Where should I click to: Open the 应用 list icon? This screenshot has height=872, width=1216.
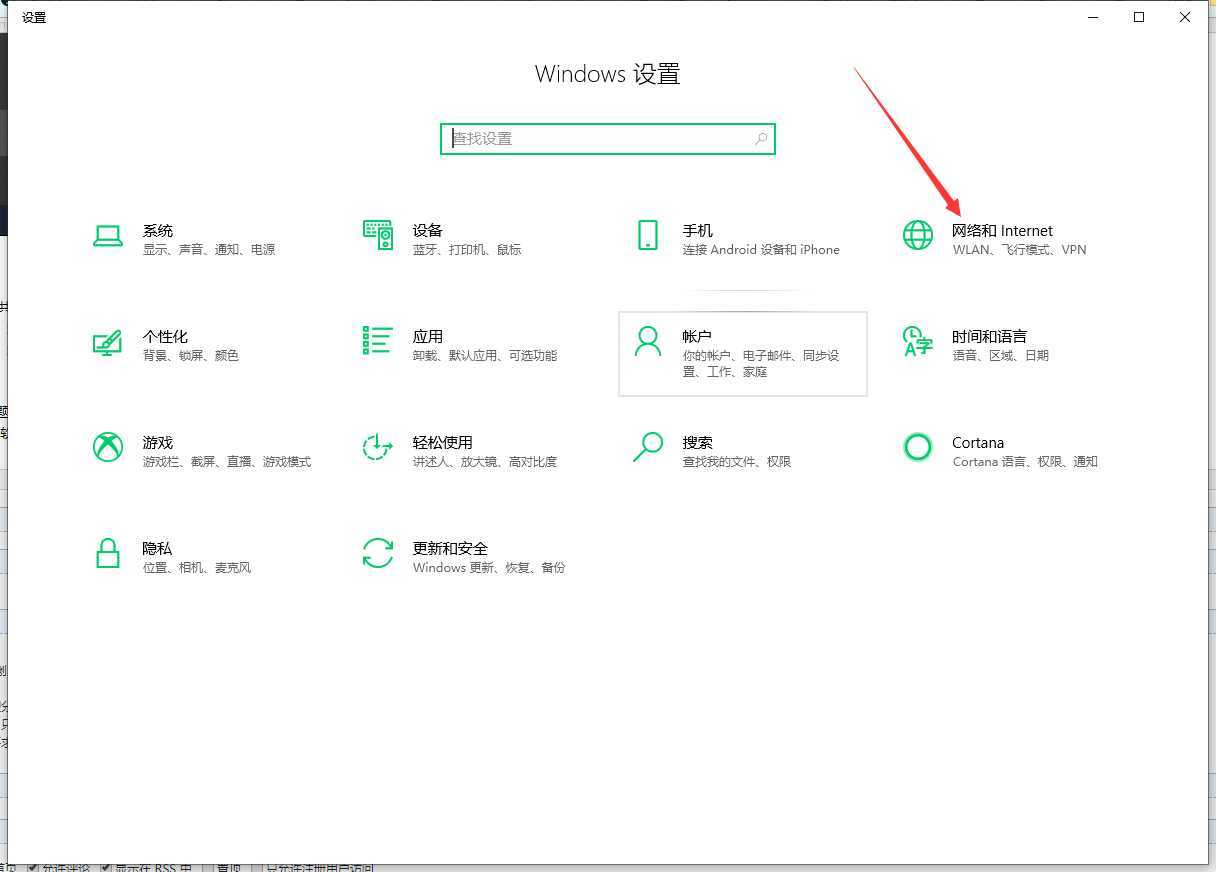coord(378,340)
